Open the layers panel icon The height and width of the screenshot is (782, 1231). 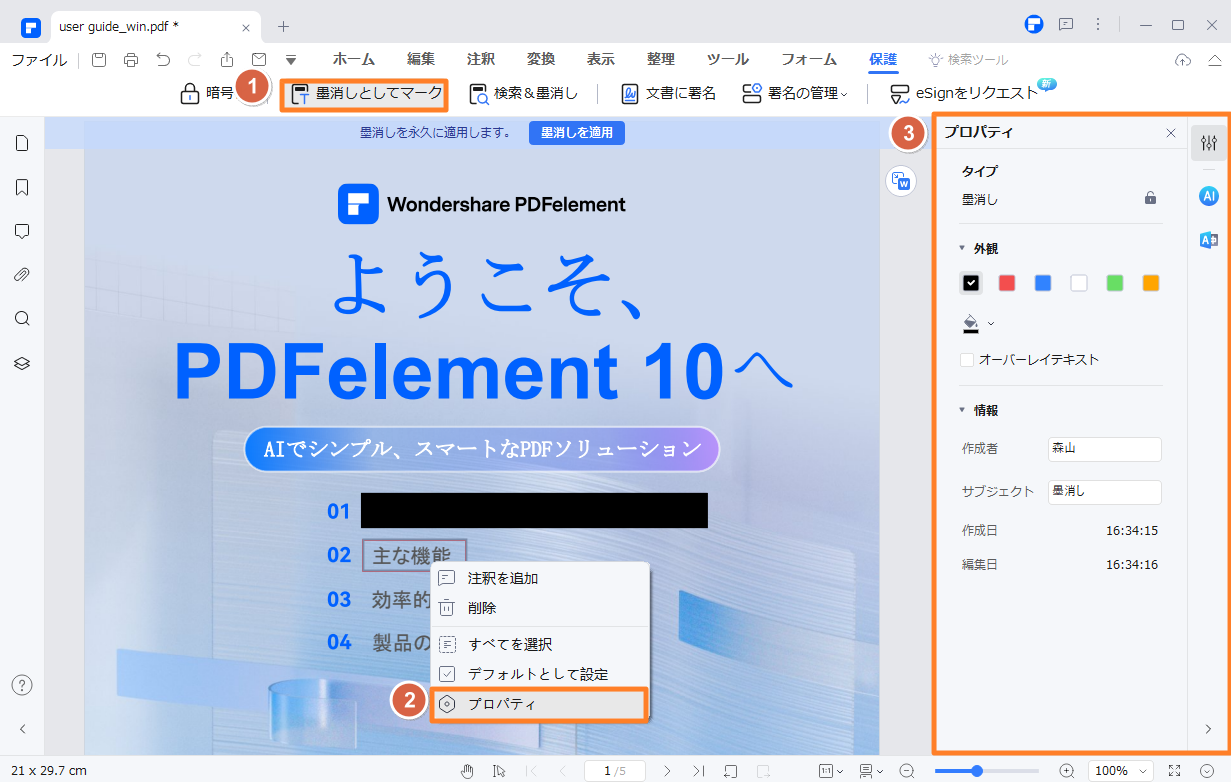pos(22,363)
